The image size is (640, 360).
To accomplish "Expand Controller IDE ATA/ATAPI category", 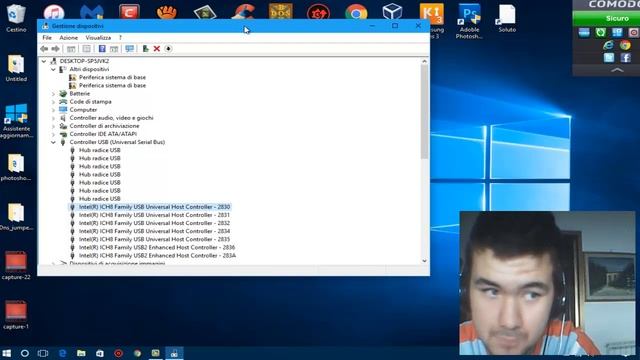I will tap(53, 134).
